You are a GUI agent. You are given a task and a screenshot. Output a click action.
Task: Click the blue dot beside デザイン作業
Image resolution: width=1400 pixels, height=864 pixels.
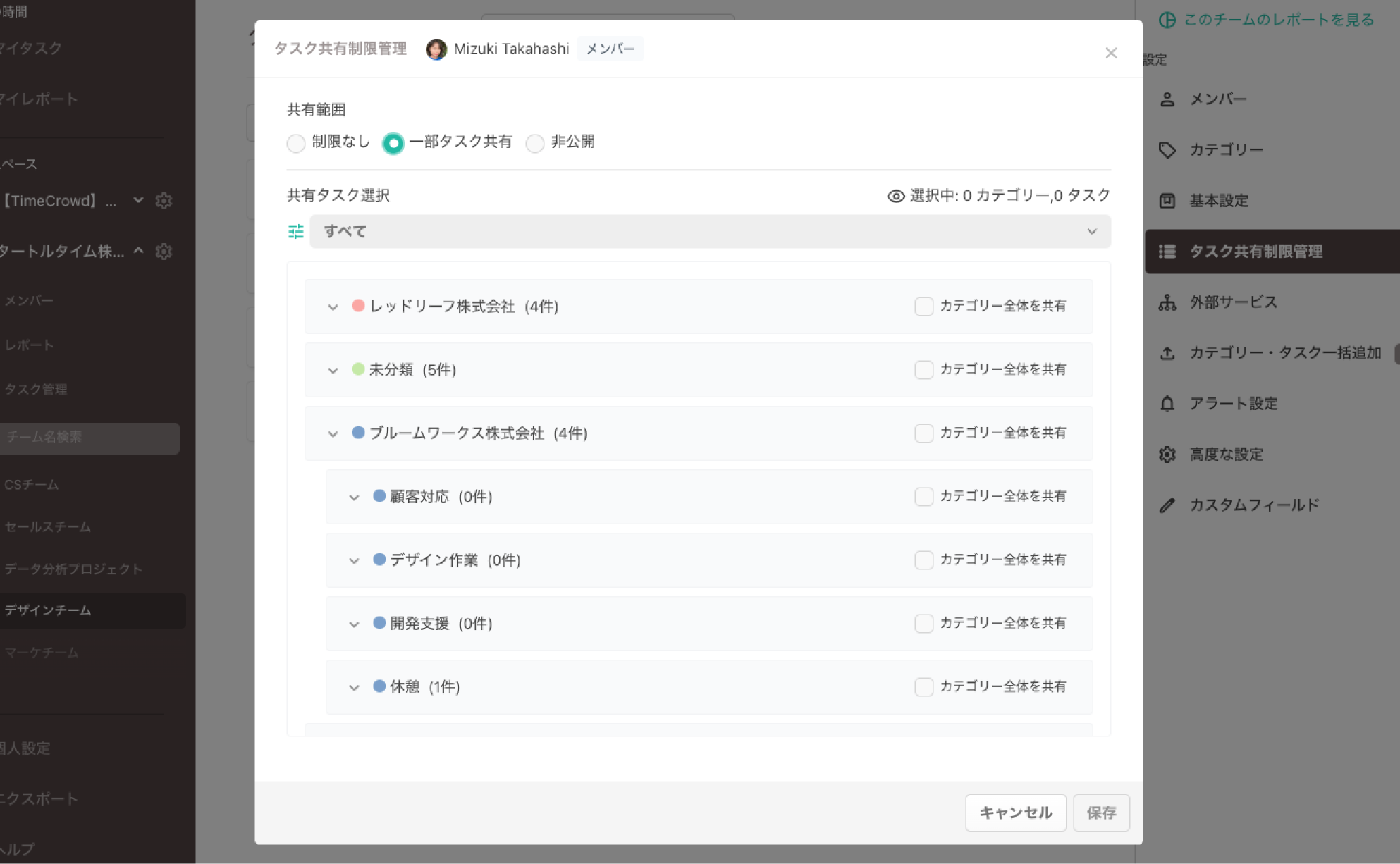[379, 560]
